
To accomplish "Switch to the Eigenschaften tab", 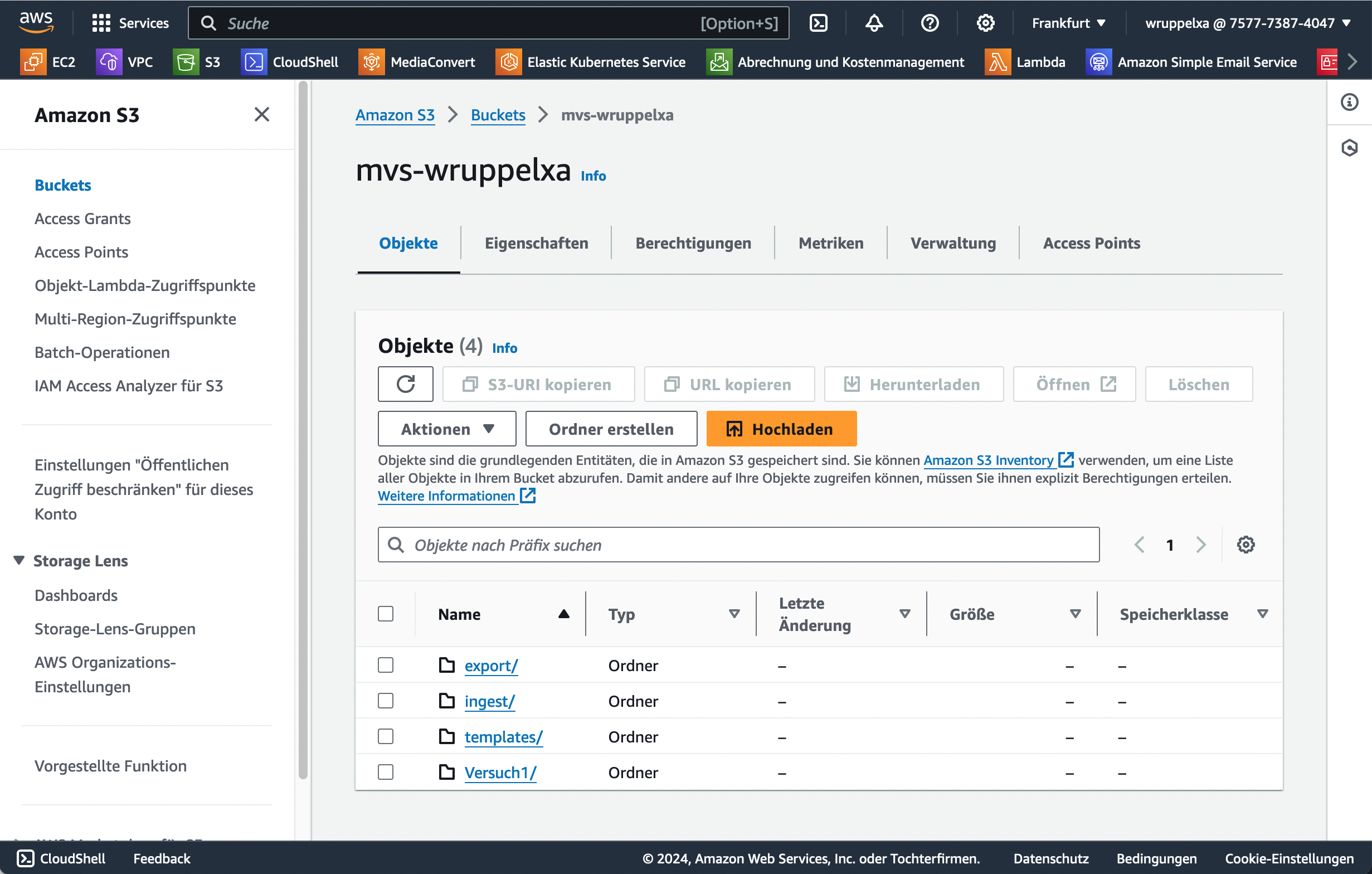I will pyautogui.click(x=536, y=242).
